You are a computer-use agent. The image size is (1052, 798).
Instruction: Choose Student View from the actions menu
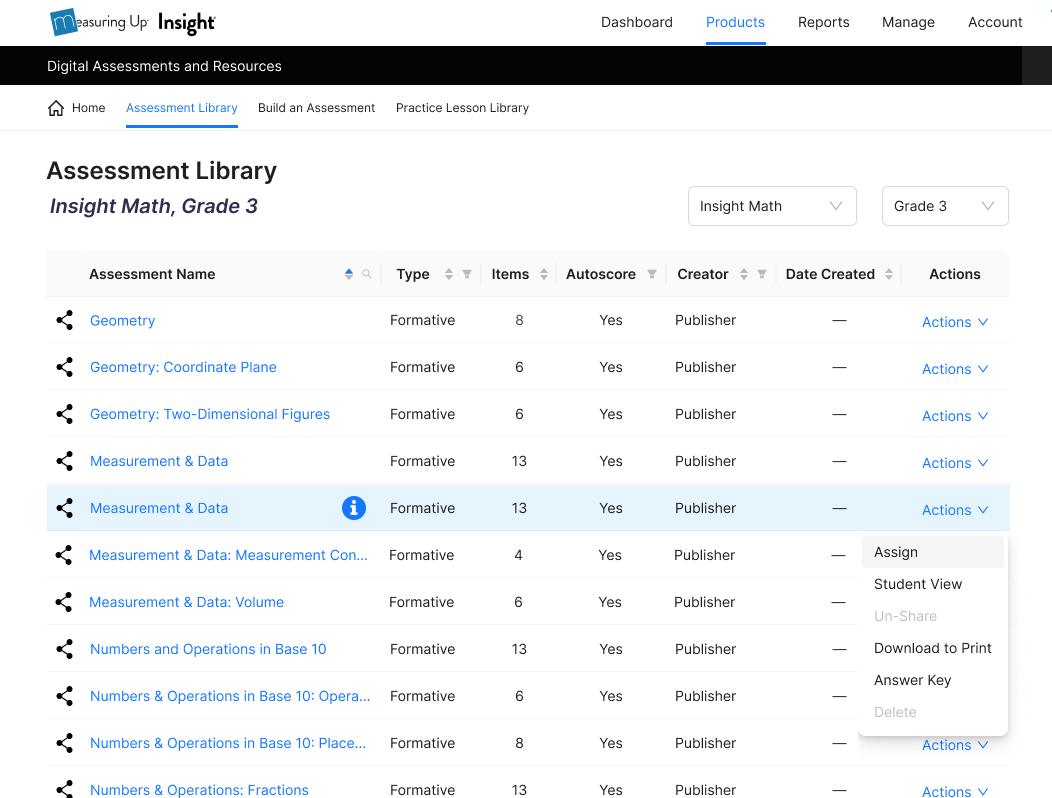pyautogui.click(x=933, y=584)
